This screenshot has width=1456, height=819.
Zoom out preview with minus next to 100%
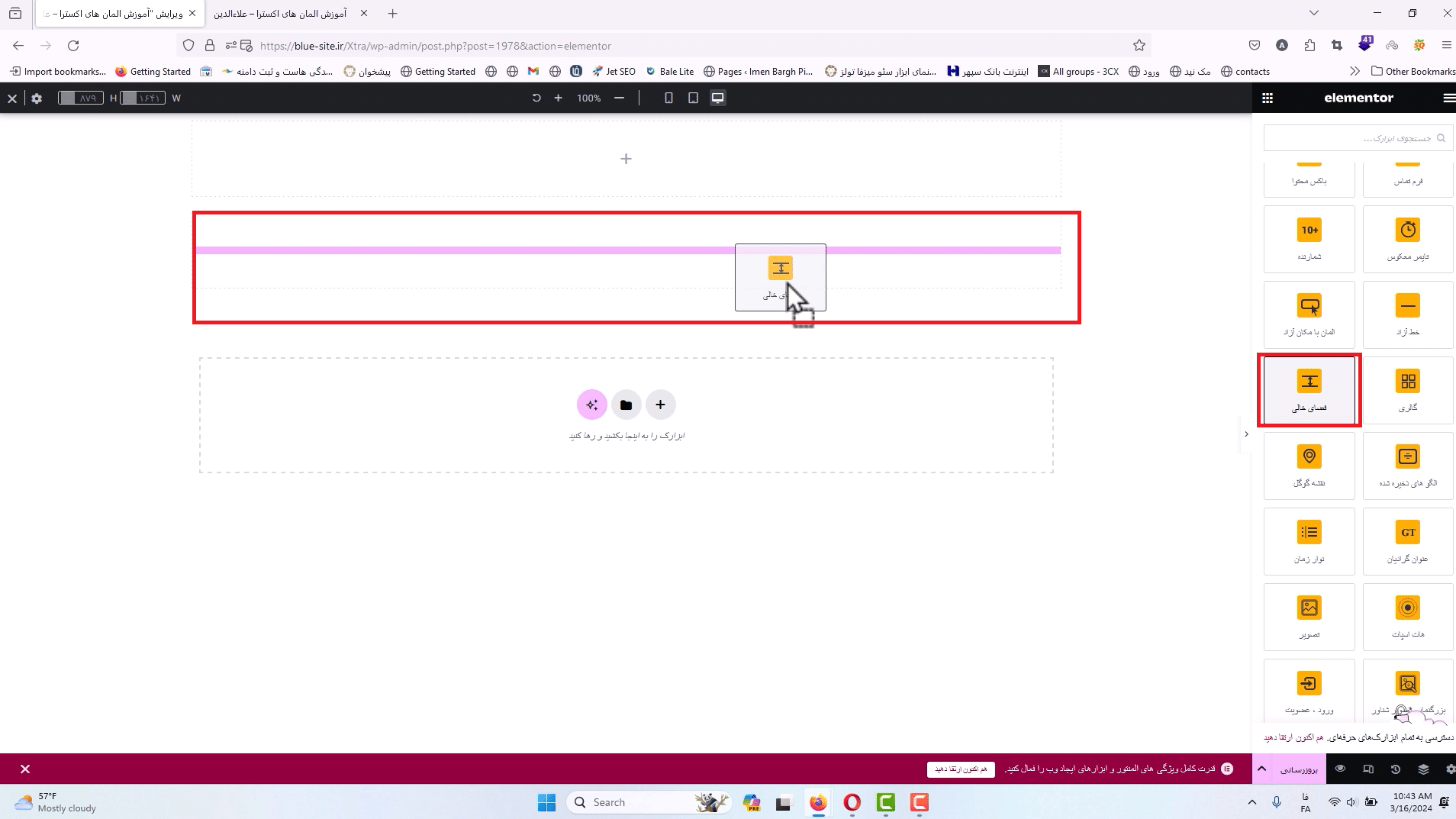tap(619, 98)
